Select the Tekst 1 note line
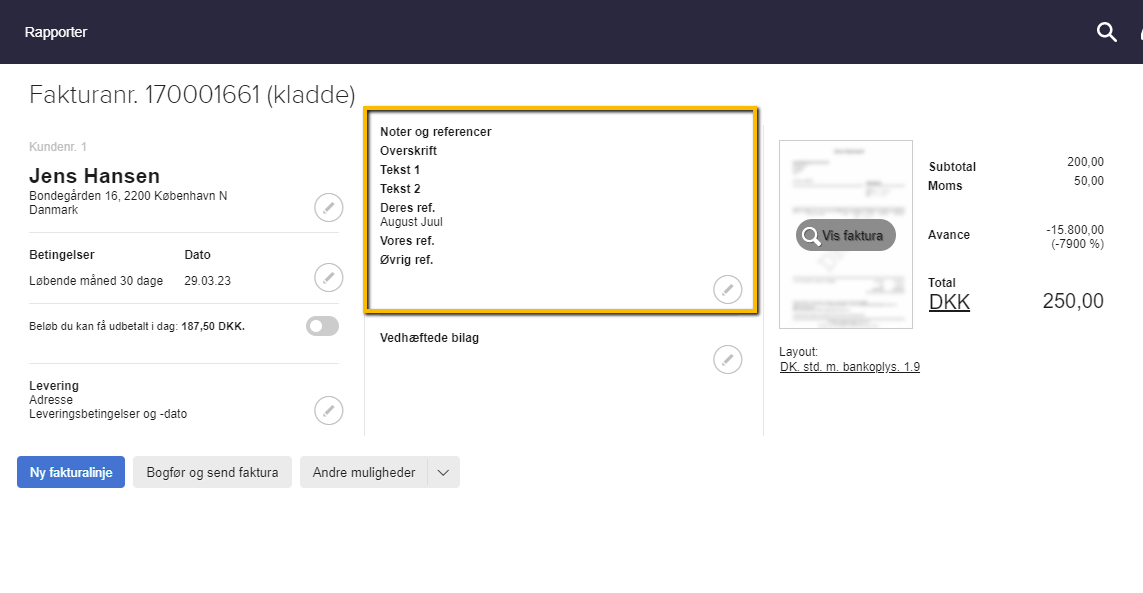This screenshot has width=1143, height=593. pos(400,169)
